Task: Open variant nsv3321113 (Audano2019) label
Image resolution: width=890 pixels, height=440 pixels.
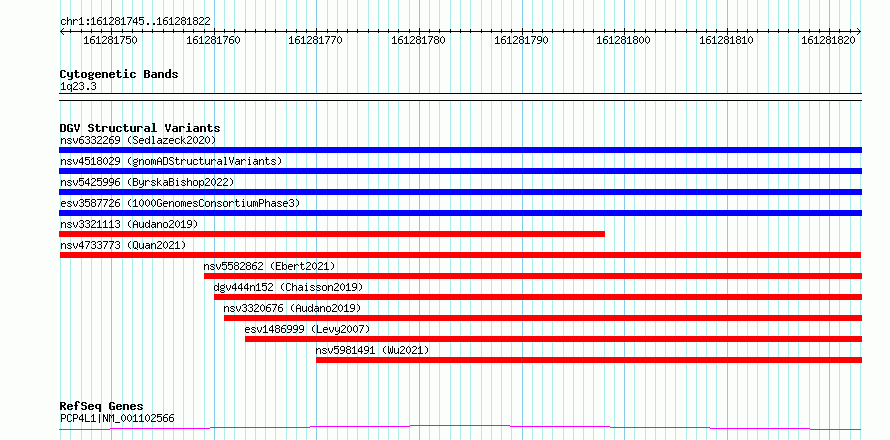Action: tap(129, 224)
